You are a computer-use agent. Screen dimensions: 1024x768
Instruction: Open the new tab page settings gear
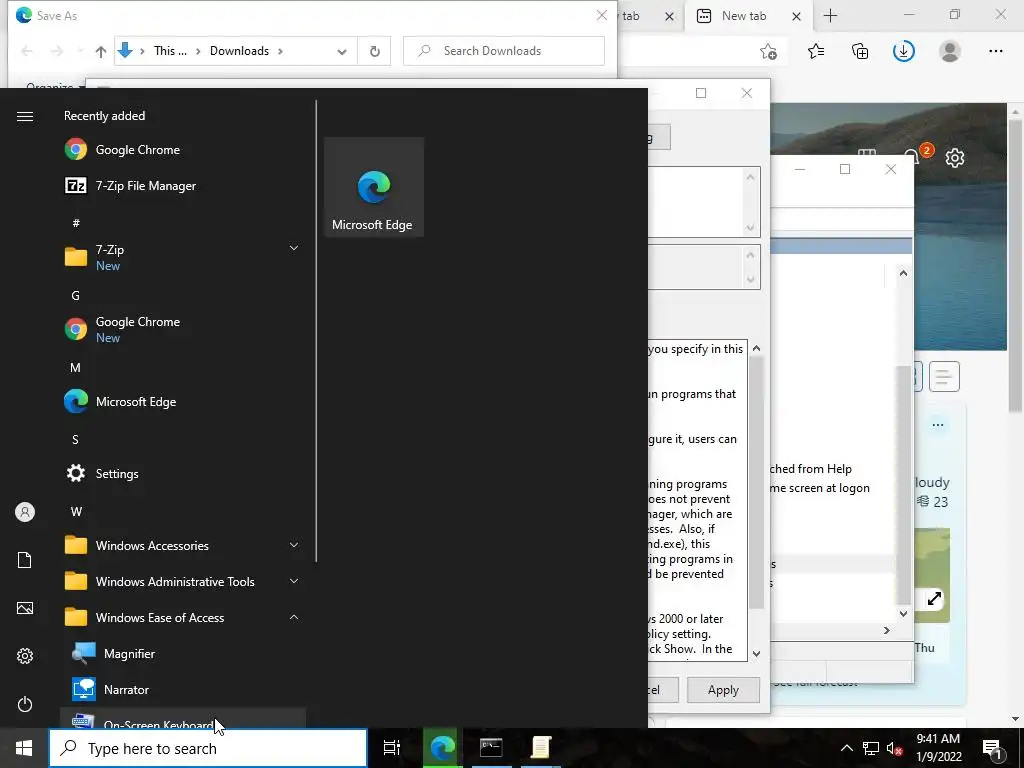955,158
